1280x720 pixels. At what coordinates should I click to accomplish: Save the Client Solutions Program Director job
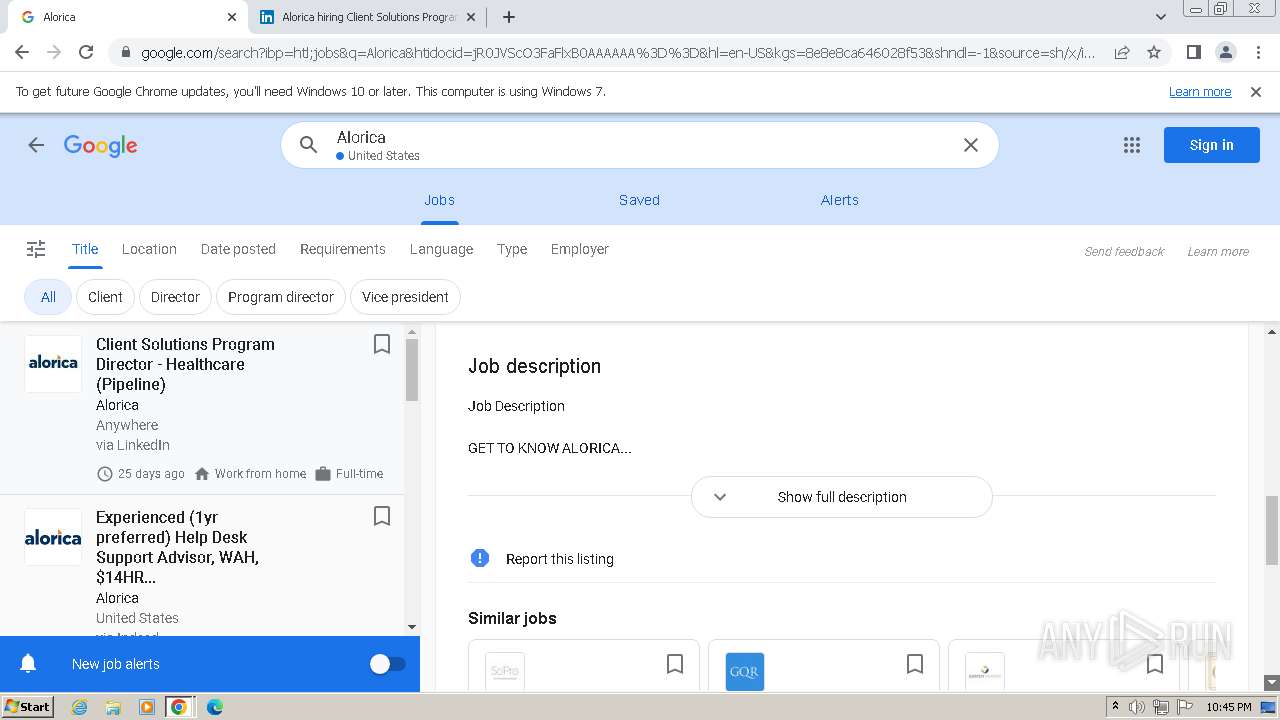click(381, 344)
